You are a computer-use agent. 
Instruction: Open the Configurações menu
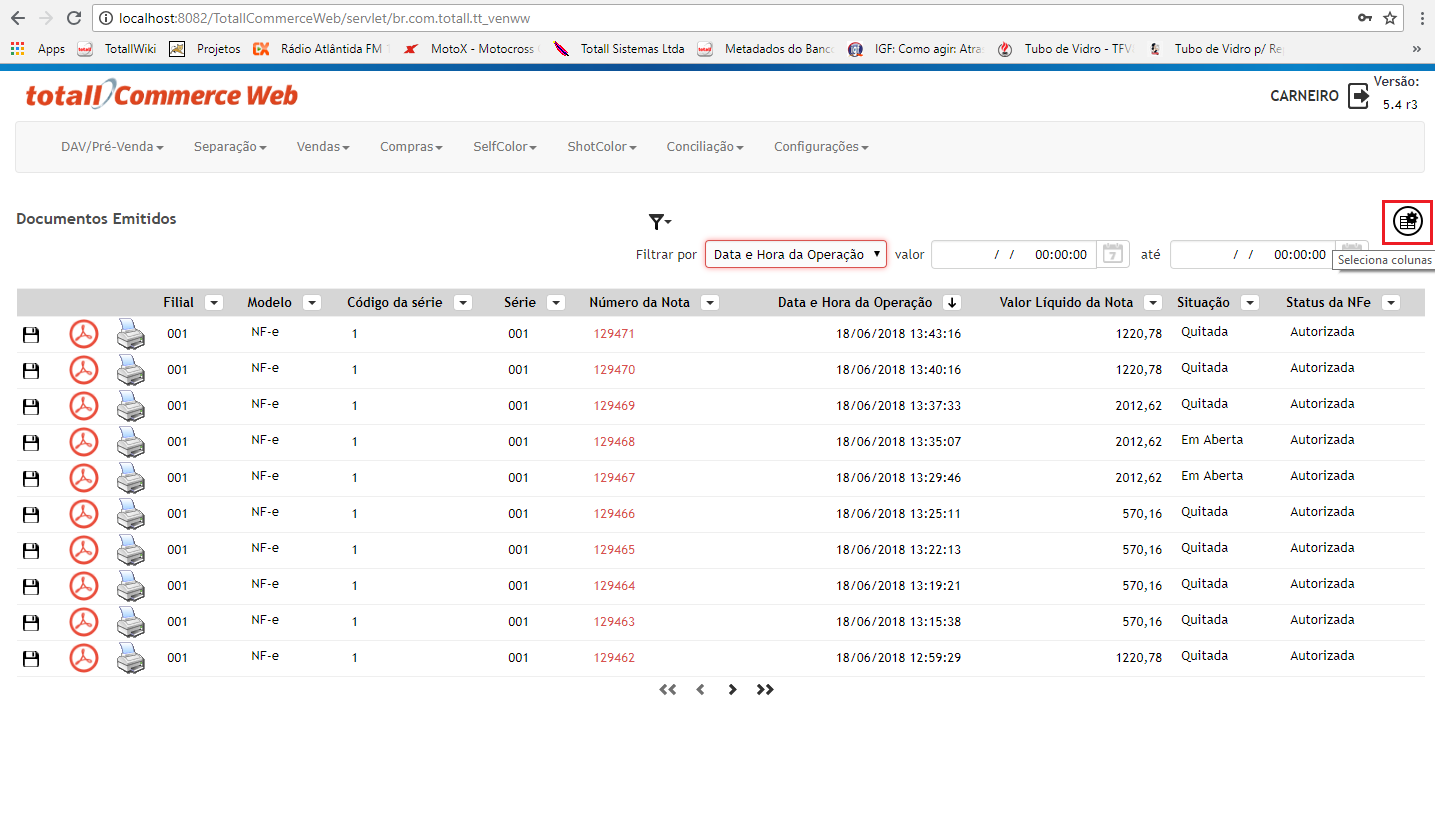click(821, 147)
